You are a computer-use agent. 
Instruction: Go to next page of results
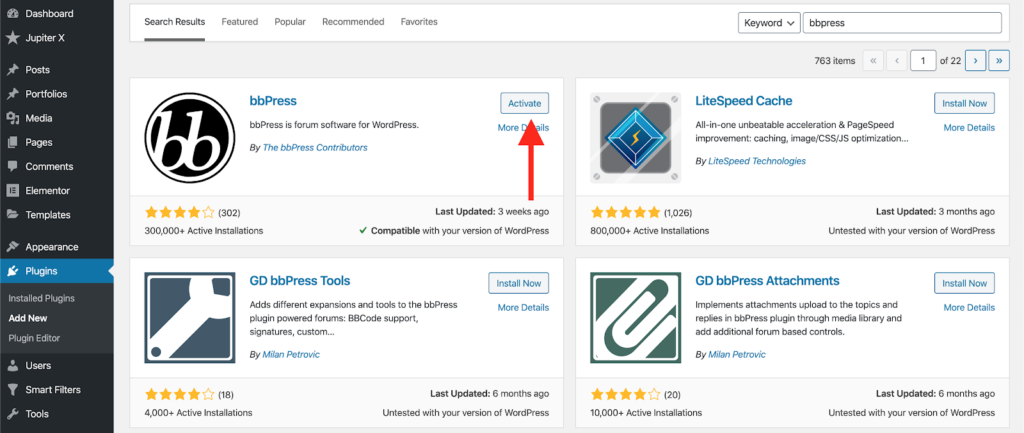[x=976, y=60]
